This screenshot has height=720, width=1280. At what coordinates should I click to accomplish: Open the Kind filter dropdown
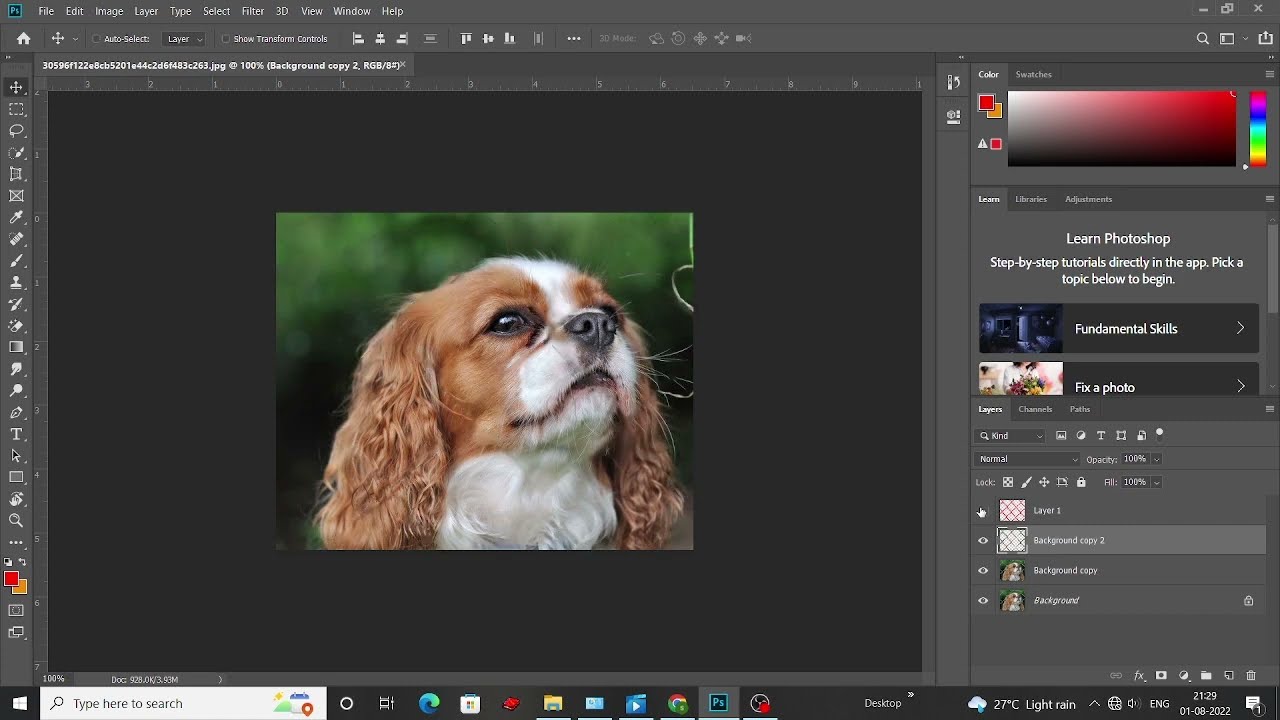coord(1011,436)
